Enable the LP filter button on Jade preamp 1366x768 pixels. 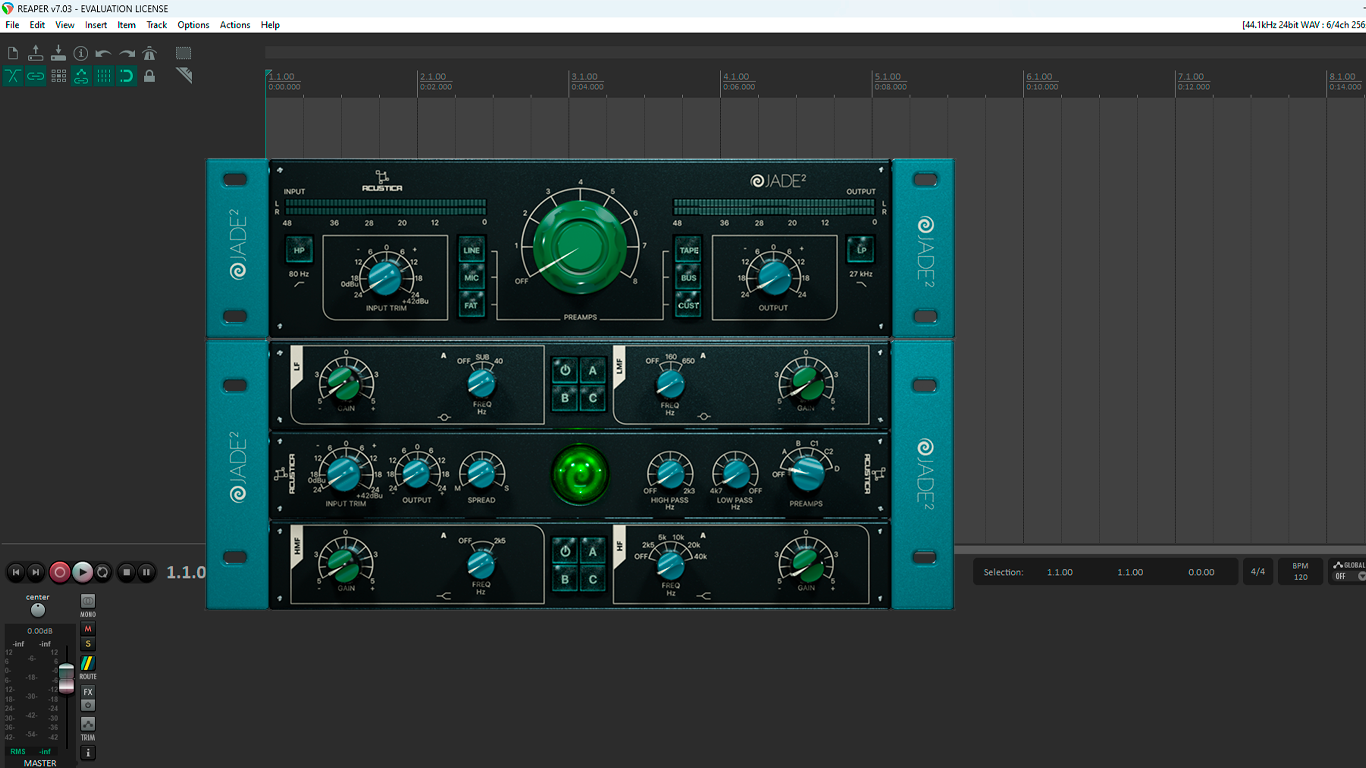(x=860, y=250)
